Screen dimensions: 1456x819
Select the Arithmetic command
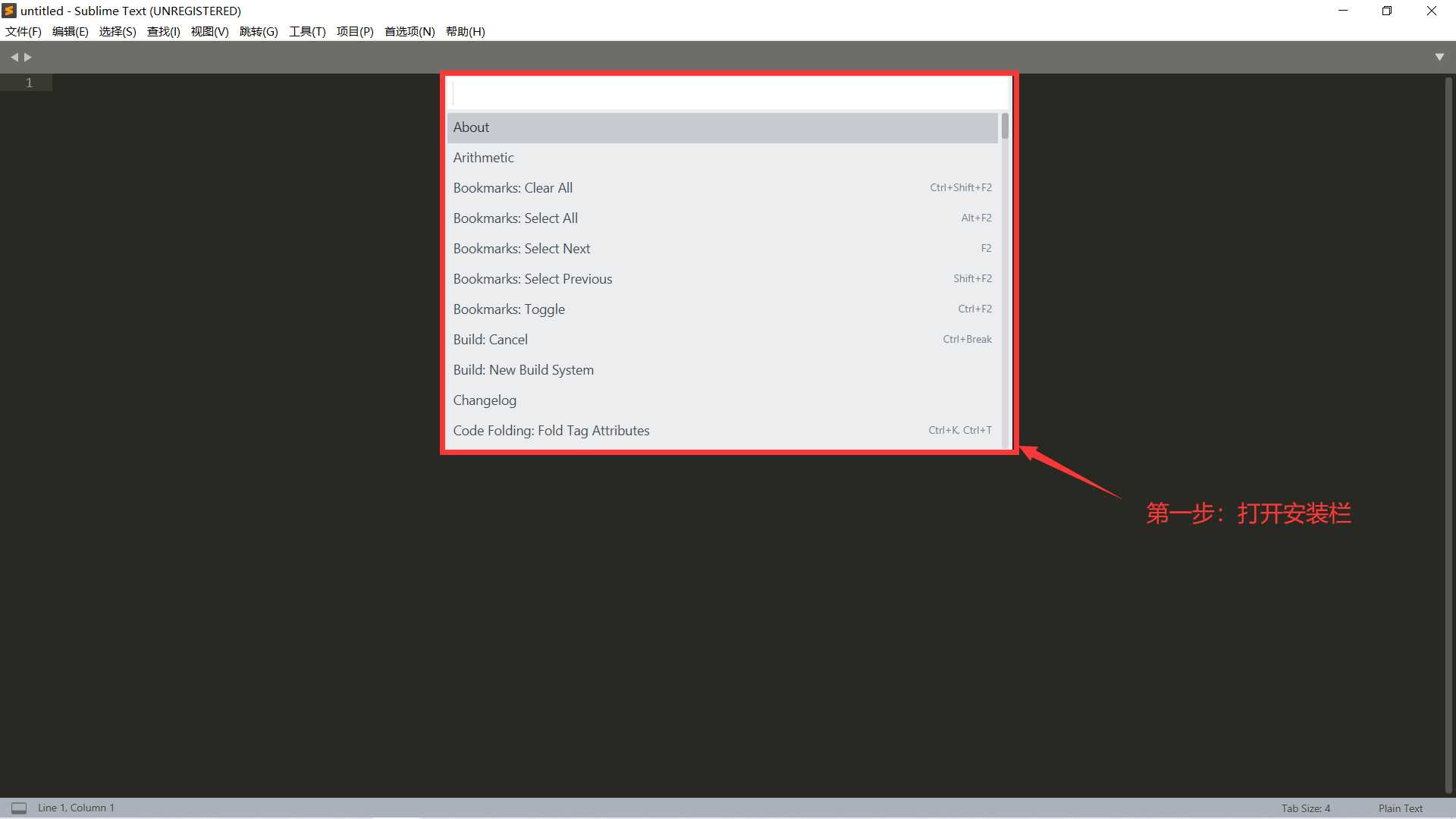(x=723, y=158)
